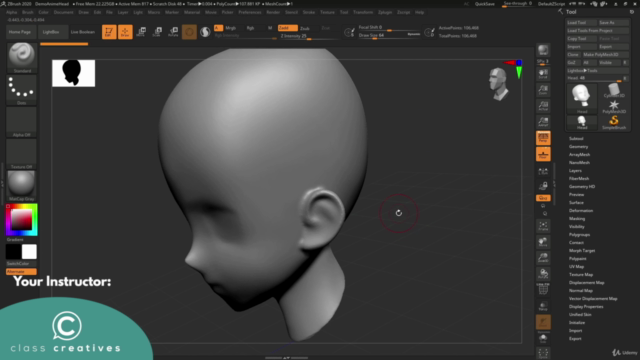Viewport: 640px width, 360px height.
Task: Pick the Rotate transform icon
Action: point(173,32)
